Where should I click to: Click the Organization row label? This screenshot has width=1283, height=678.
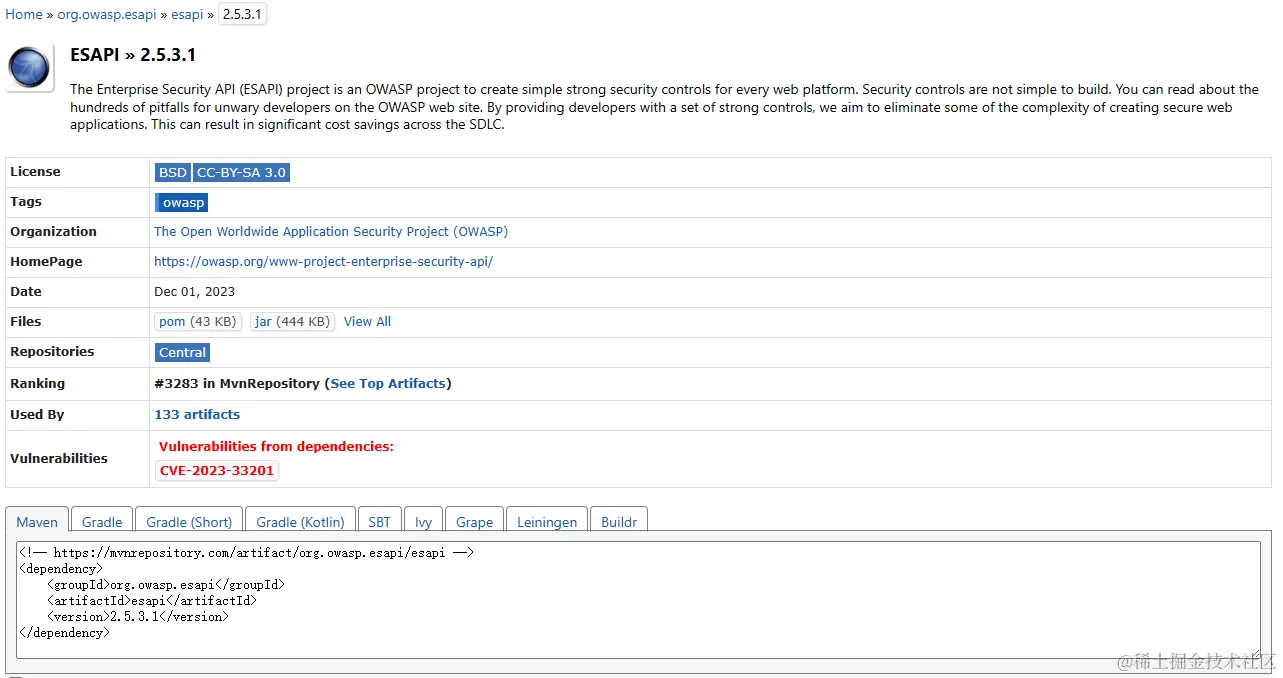click(53, 231)
